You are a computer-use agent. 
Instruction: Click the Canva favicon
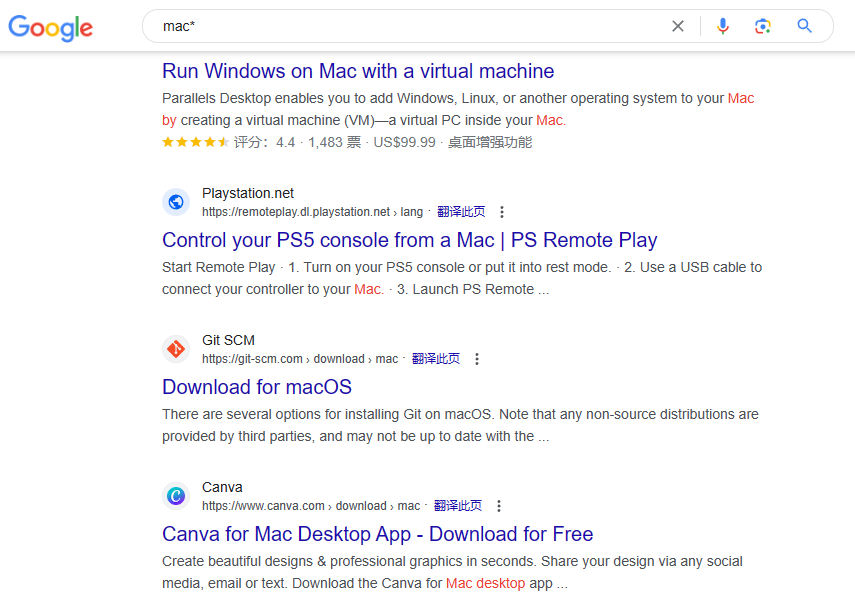(x=176, y=496)
